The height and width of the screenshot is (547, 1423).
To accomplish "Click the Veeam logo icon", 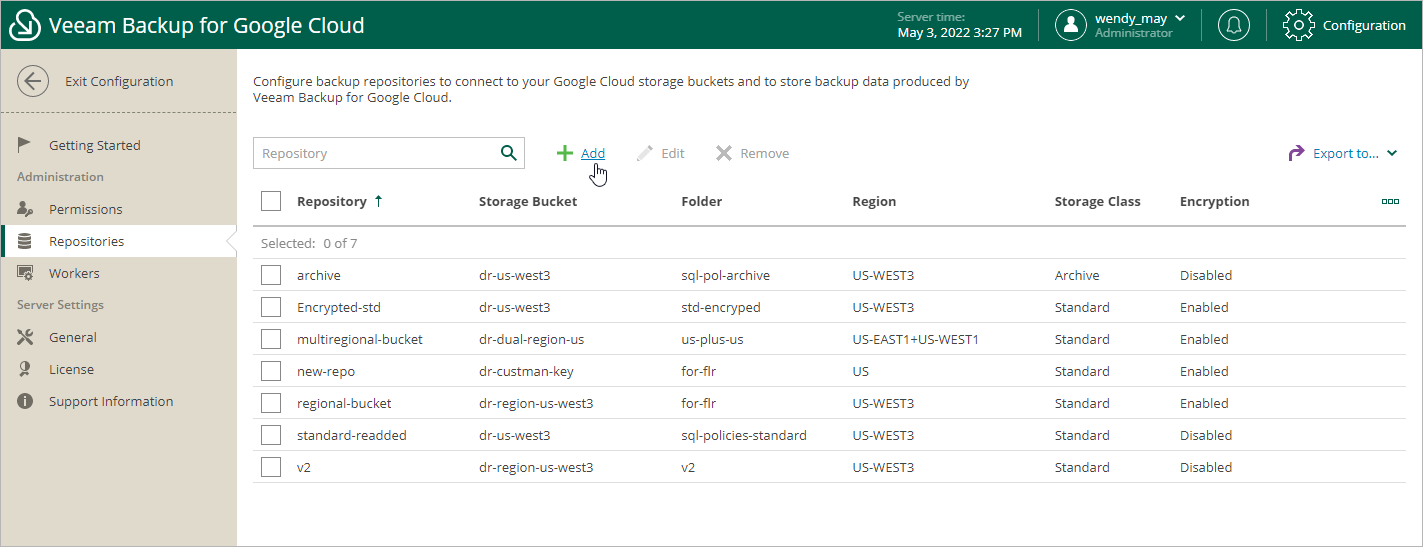I will (25, 25).
